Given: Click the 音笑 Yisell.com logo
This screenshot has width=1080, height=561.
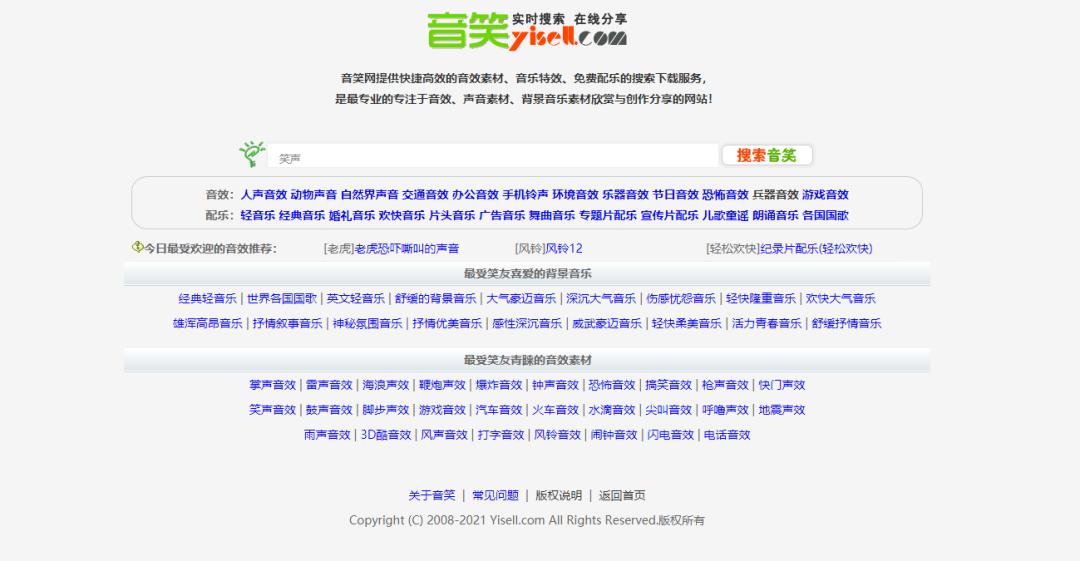Looking at the screenshot, I should pyautogui.click(x=527, y=31).
